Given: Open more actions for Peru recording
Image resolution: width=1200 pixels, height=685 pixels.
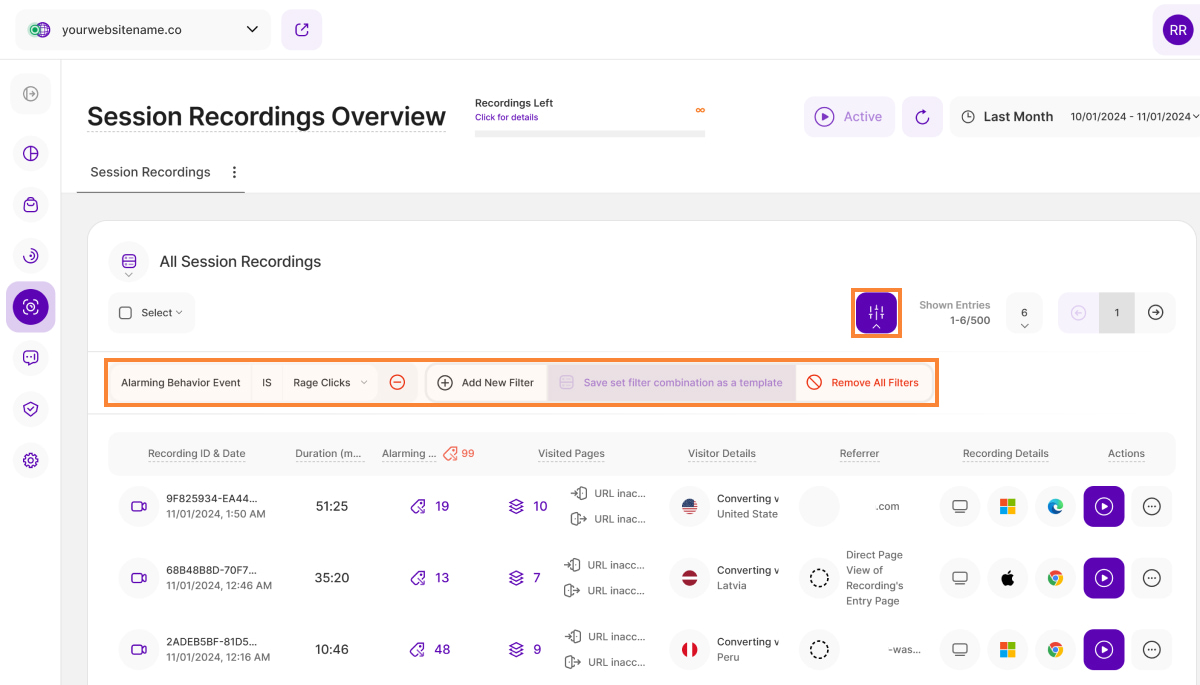Looking at the screenshot, I should pyautogui.click(x=1151, y=650).
